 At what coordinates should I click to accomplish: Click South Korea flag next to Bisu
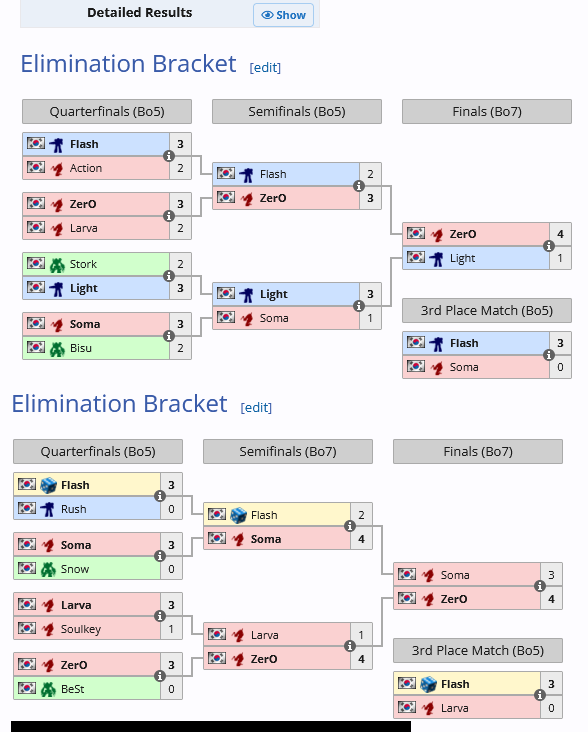(x=36, y=347)
